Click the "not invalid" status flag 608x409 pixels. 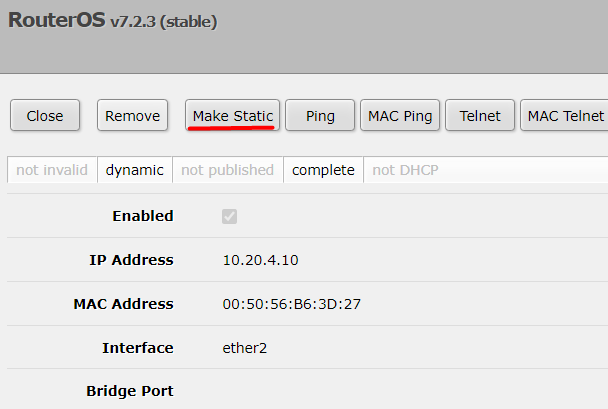pos(52,170)
